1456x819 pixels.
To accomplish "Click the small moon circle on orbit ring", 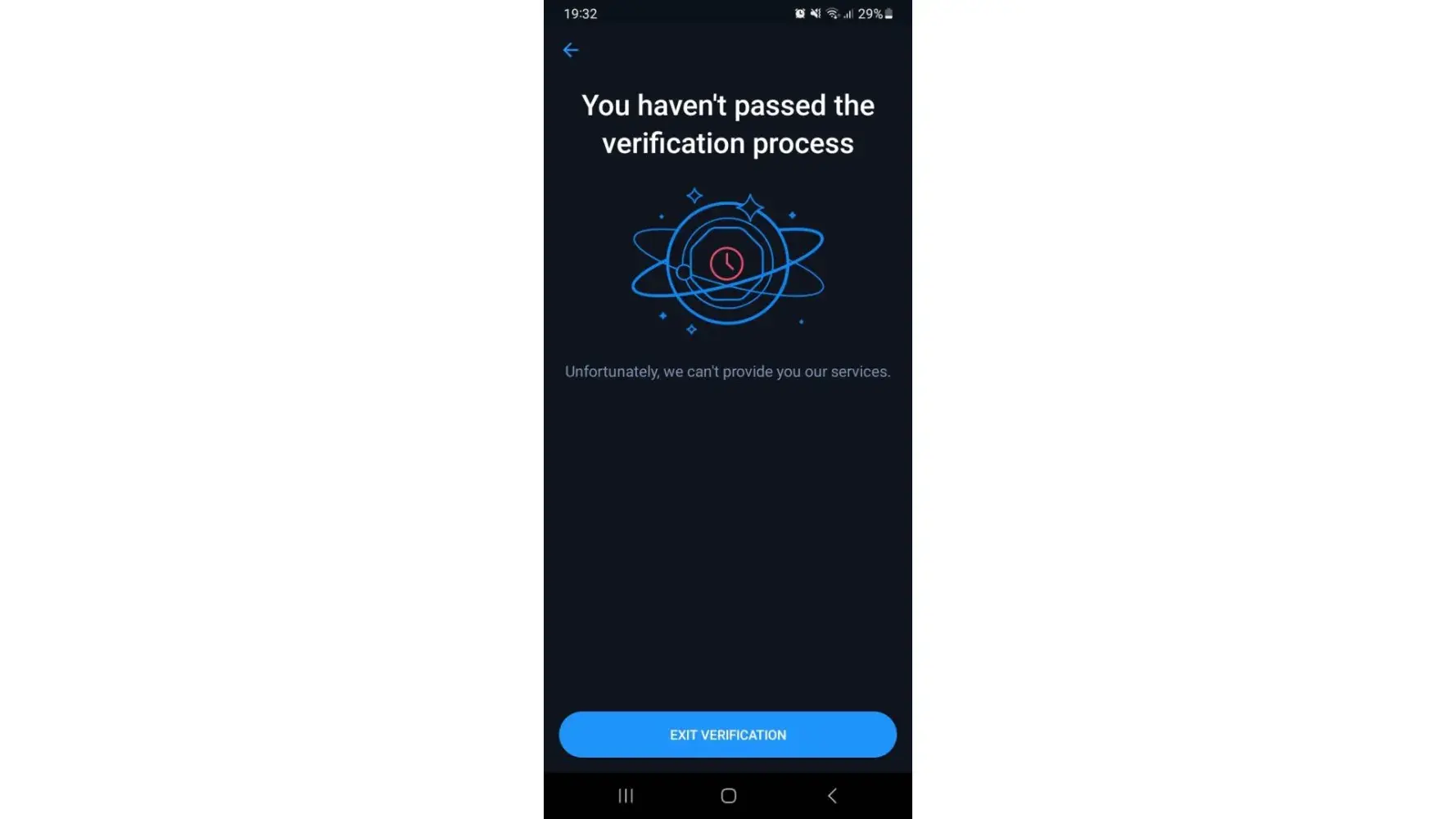I will (683, 272).
